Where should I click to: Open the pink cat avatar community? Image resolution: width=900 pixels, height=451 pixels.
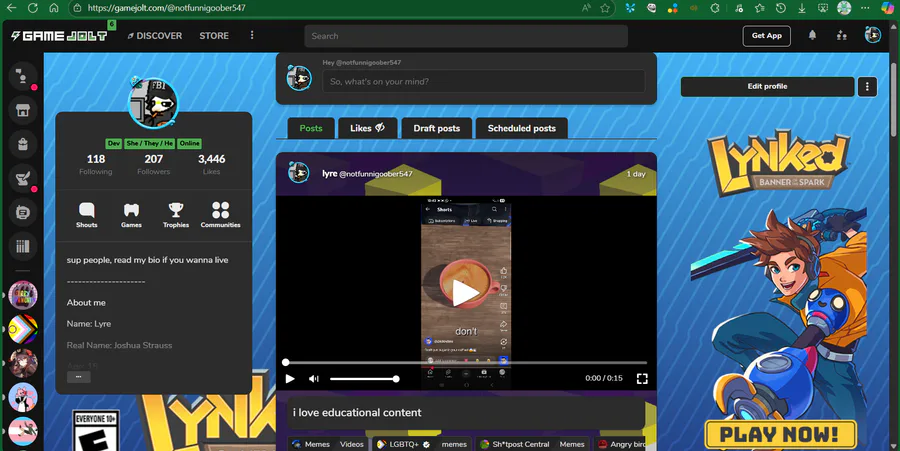point(23,397)
